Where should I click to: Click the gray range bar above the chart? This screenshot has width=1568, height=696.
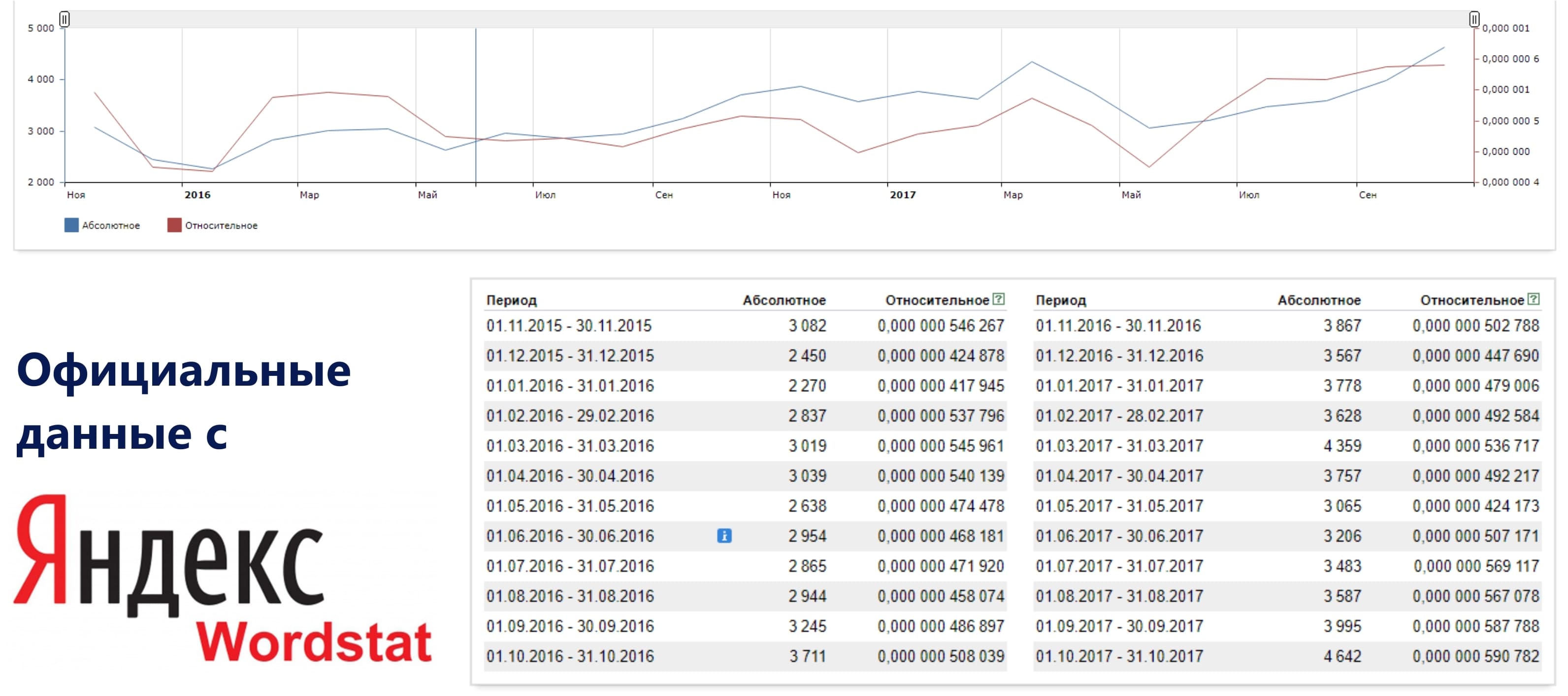[767, 20]
